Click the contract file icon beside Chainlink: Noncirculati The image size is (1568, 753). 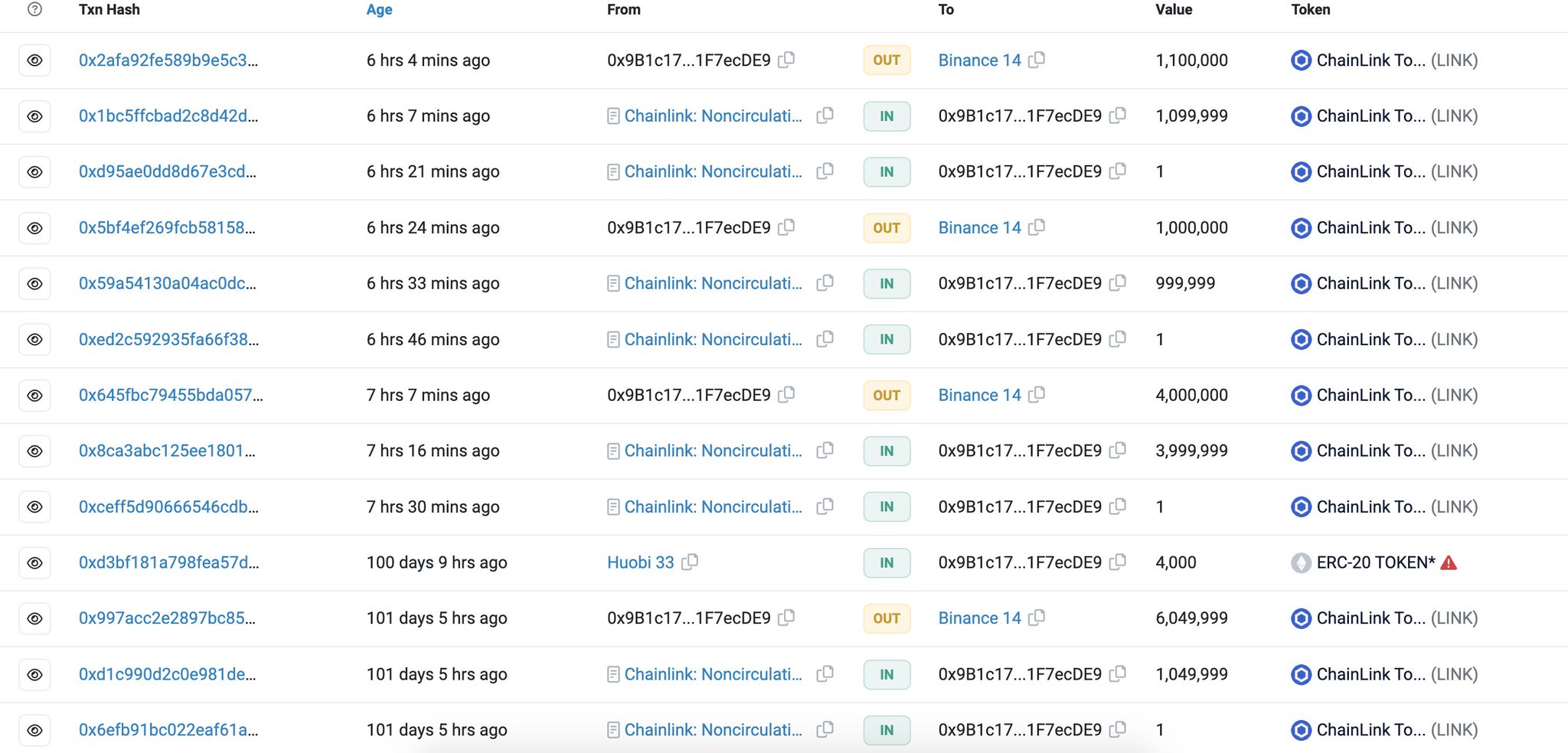[x=612, y=116]
